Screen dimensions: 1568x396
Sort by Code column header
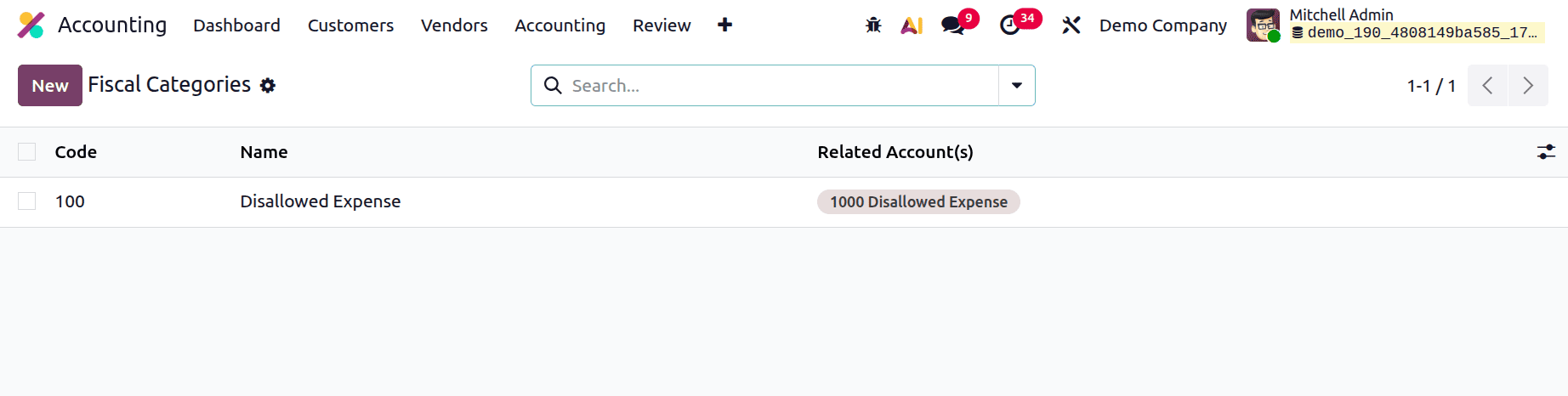(76, 152)
